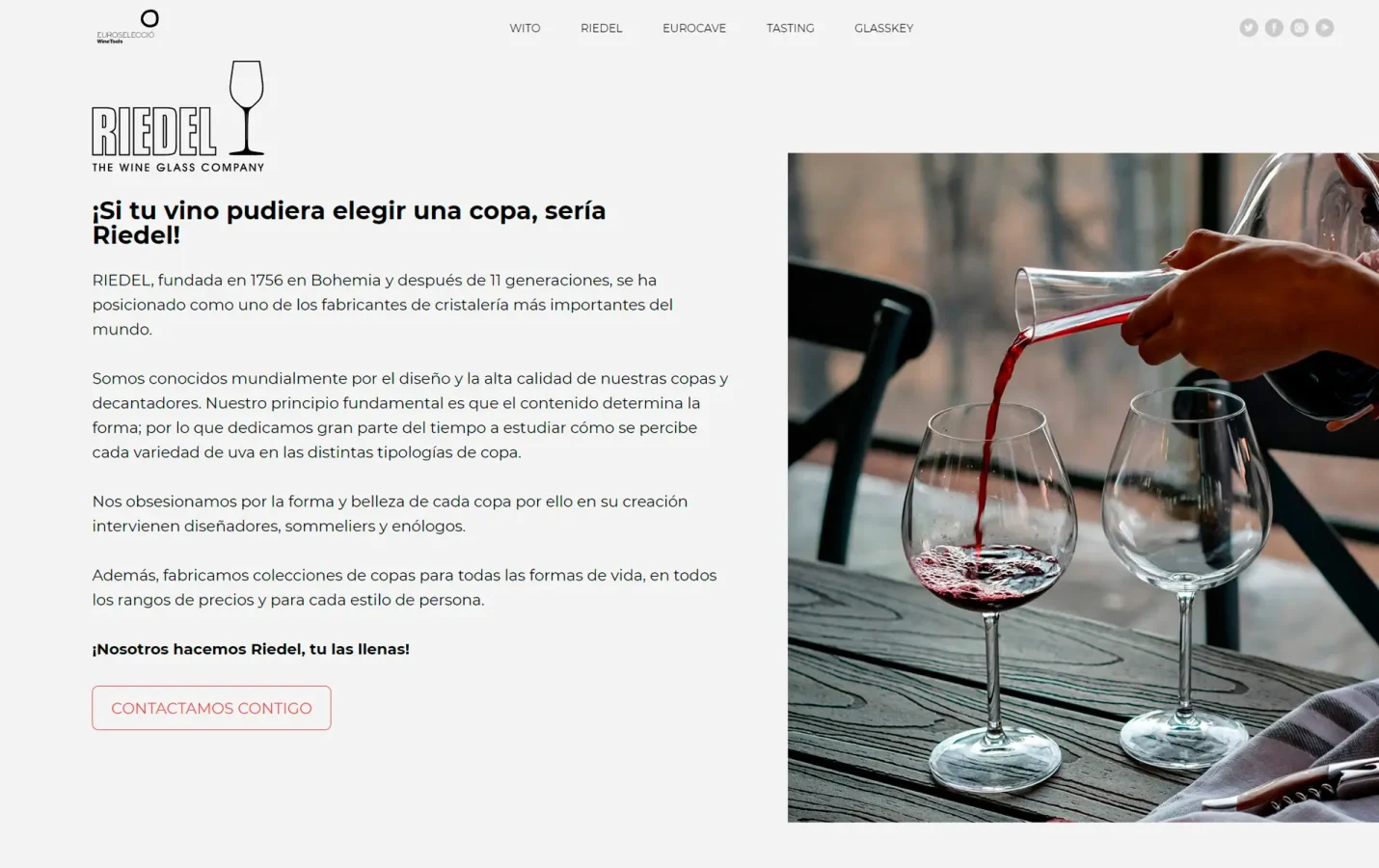Click the "Nosotros hacemos Riedel" bold line
Viewport: 1379px width, 868px height.
click(x=251, y=649)
